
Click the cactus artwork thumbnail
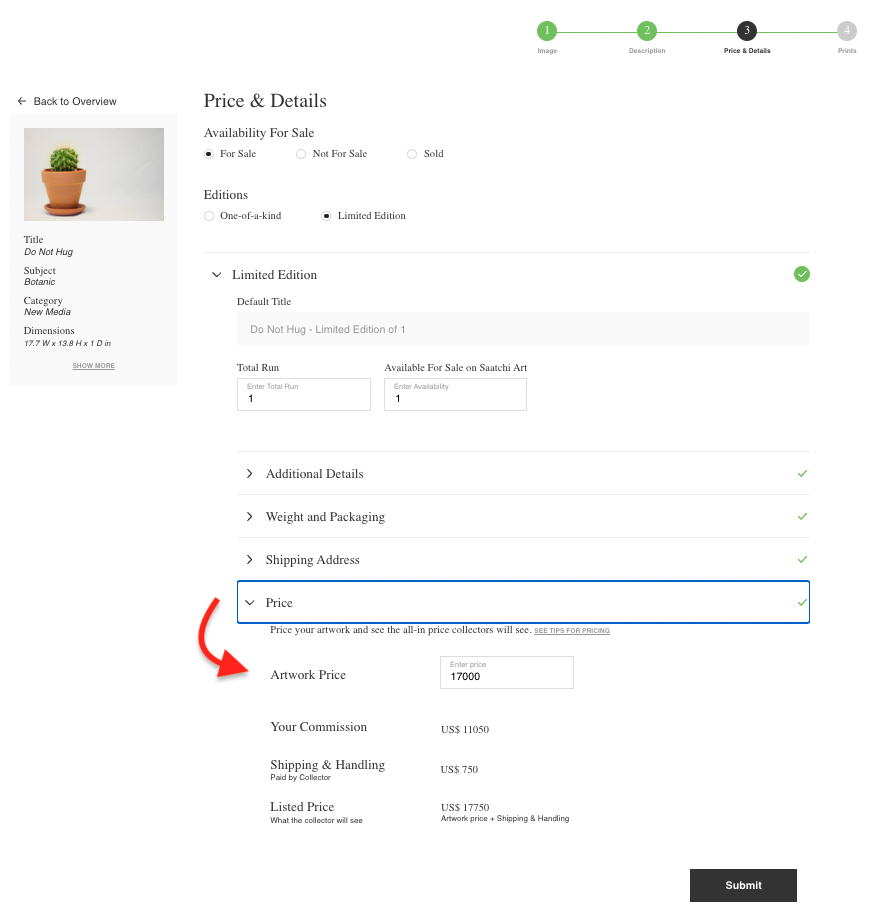coord(94,174)
